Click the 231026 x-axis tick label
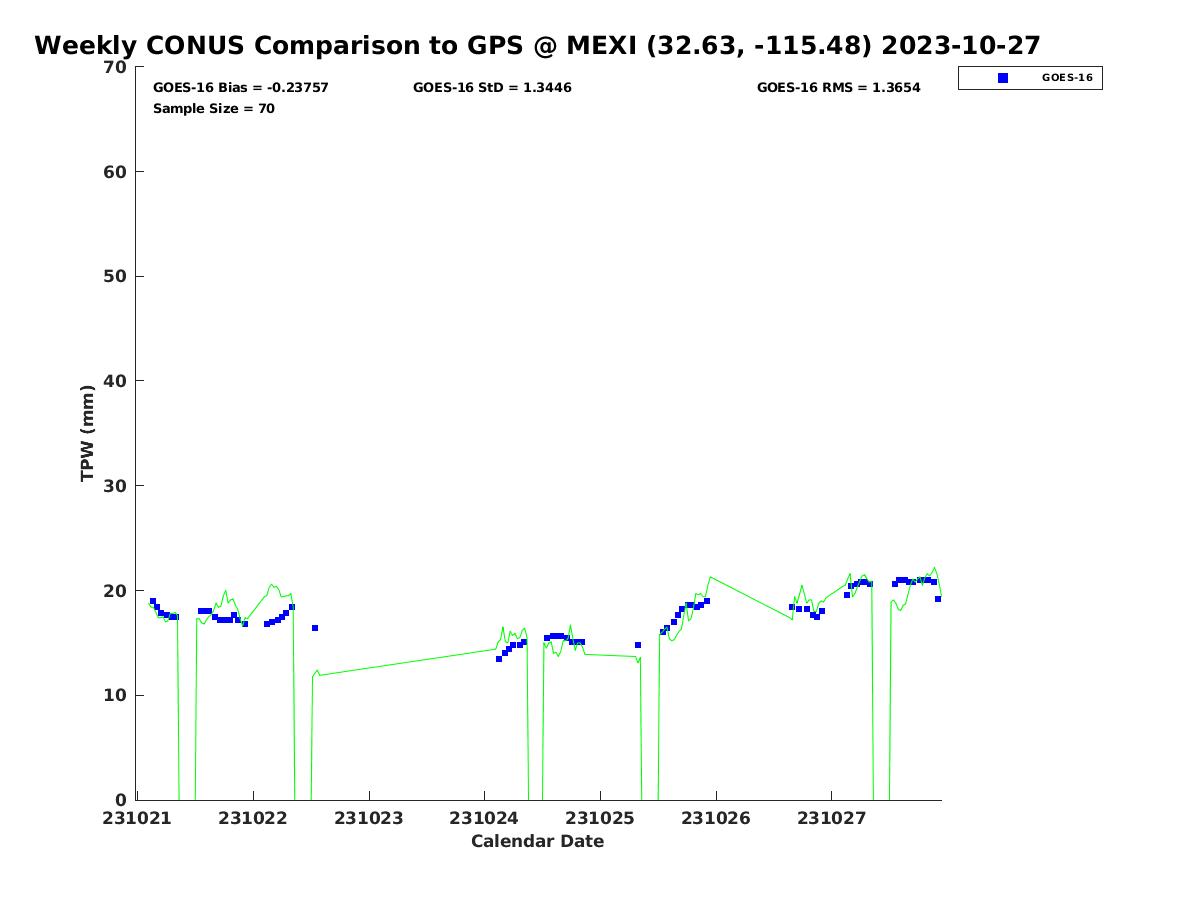1200x900 pixels. pyautogui.click(x=716, y=818)
